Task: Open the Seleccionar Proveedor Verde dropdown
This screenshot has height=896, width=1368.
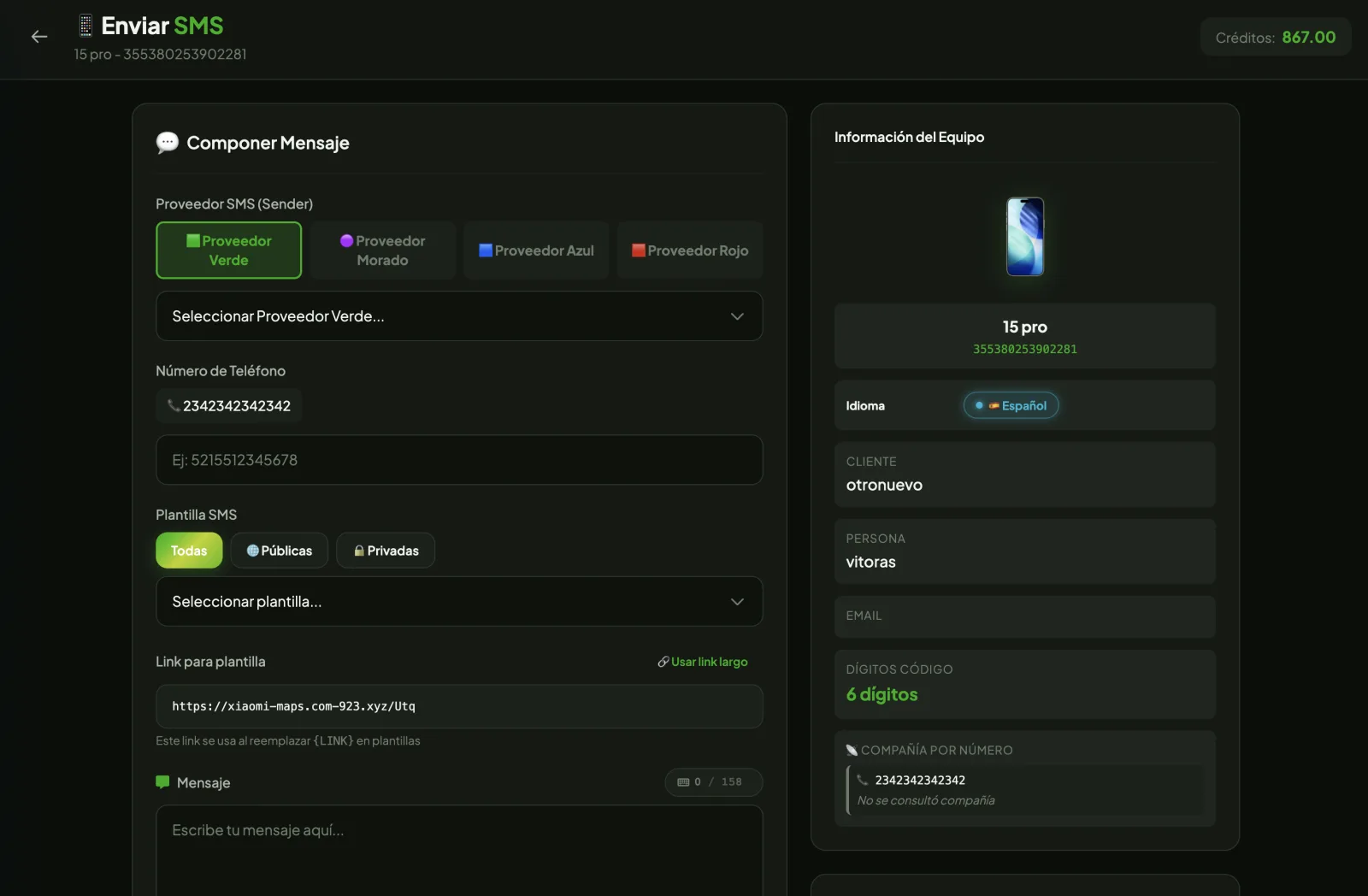Action: click(459, 316)
